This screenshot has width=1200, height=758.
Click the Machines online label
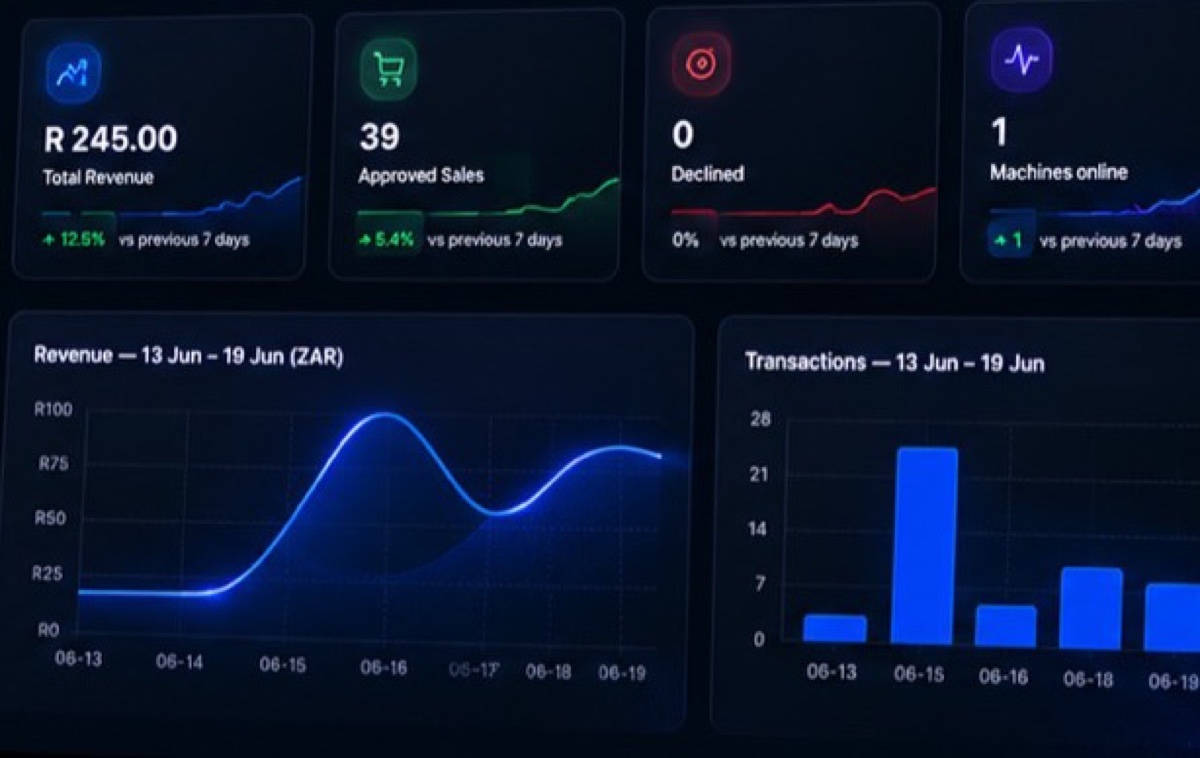[x=1058, y=172]
